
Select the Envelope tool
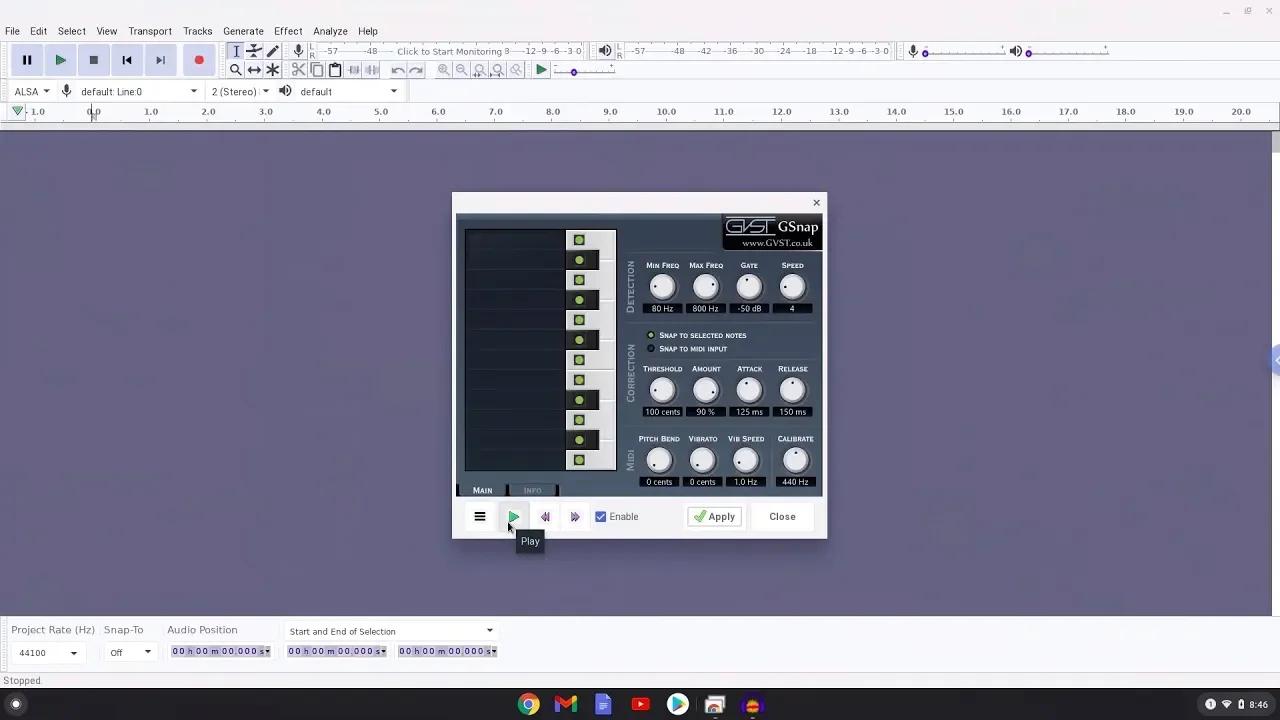click(253, 51)
